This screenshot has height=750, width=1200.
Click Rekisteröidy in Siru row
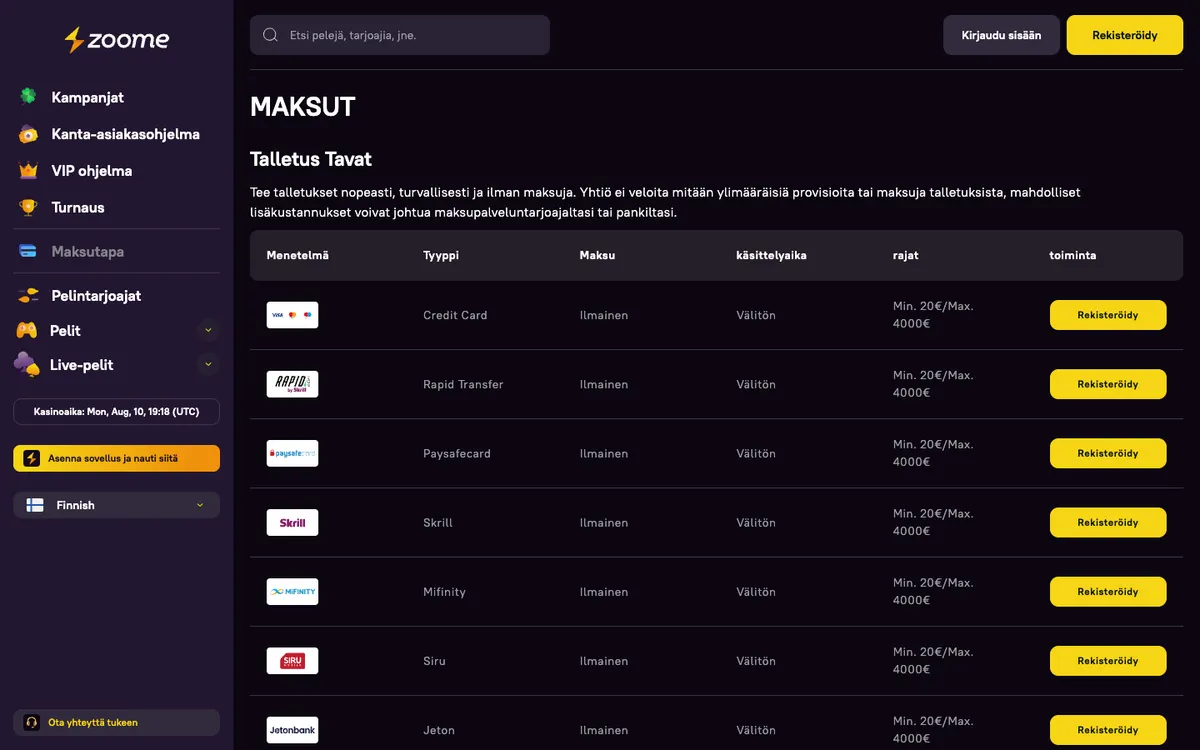tap(1108, 660)
